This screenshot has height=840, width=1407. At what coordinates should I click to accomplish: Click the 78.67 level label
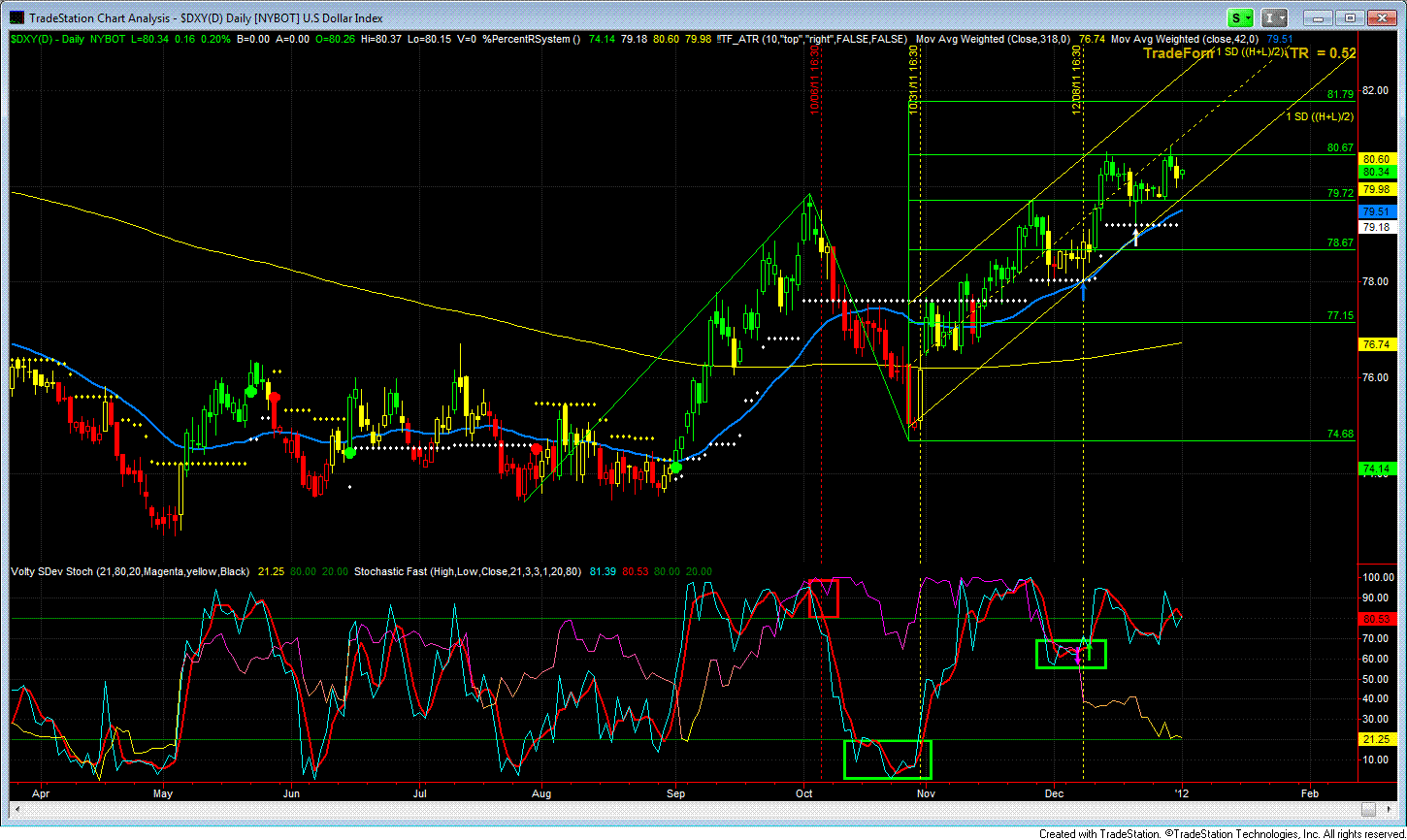coord(1340,242)
